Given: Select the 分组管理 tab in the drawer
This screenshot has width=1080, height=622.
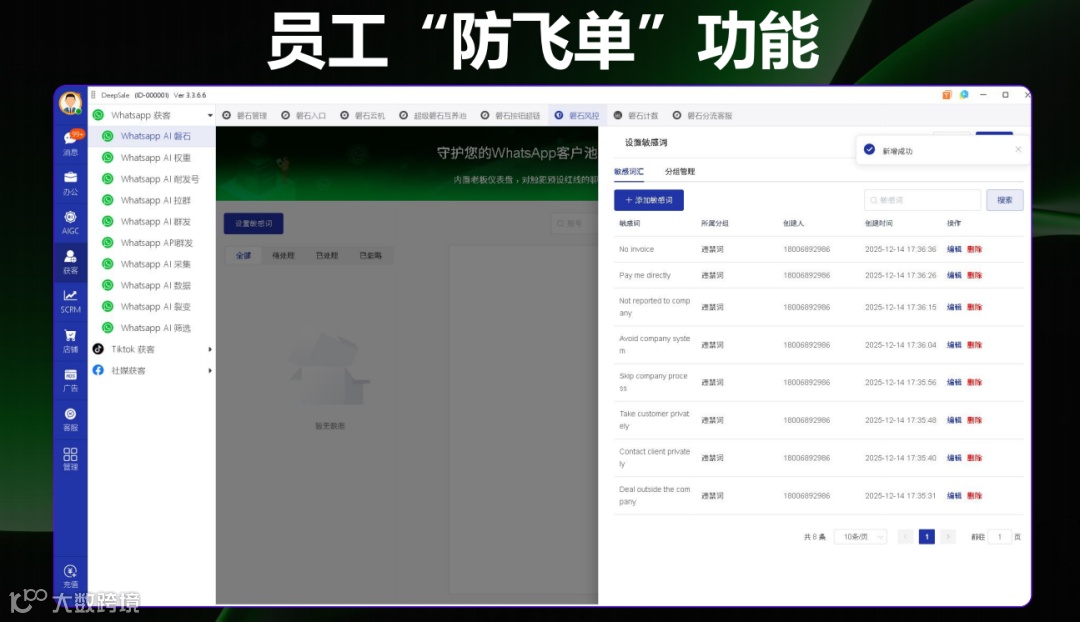Looking at the screenshot, I should [x=680, y=172].
